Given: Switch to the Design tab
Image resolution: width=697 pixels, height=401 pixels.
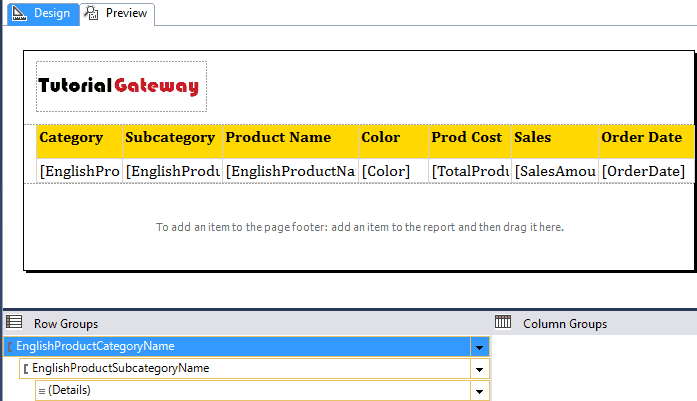Looking at the screenshot, I should (43, 14).
